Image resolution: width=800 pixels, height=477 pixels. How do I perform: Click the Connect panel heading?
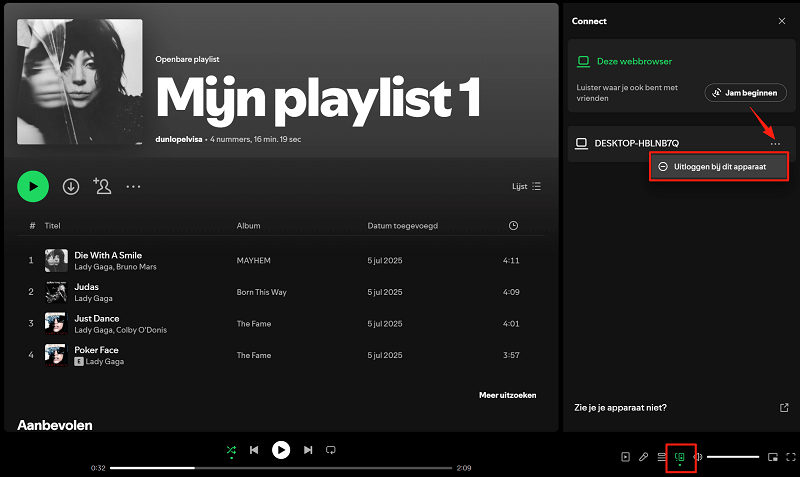click(589, 21)
